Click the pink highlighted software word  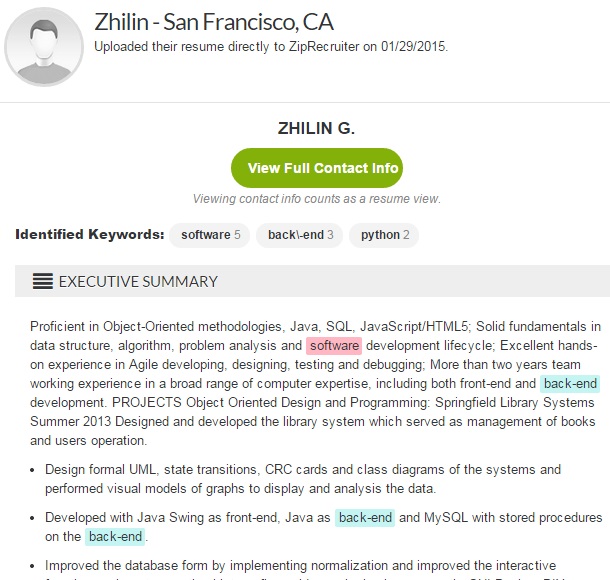pyautogui.click(x=334, y=346)
